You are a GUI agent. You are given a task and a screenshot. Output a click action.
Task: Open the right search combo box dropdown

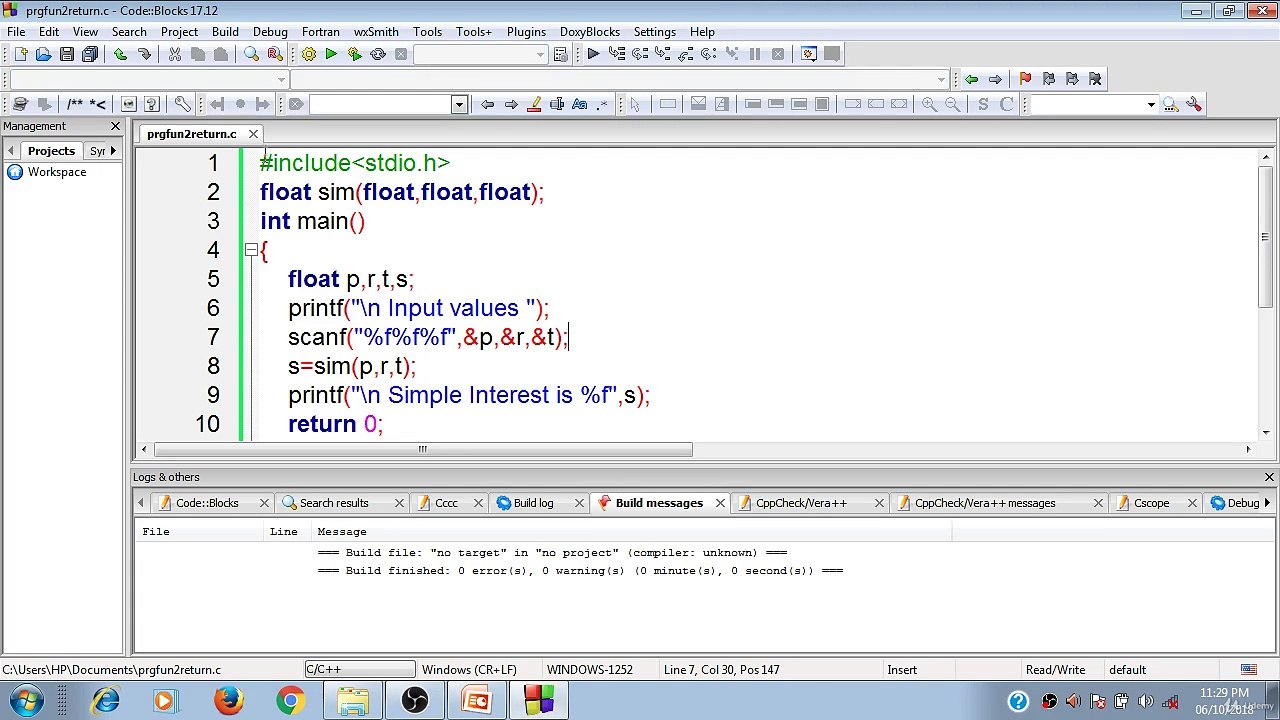(1150, 104)
